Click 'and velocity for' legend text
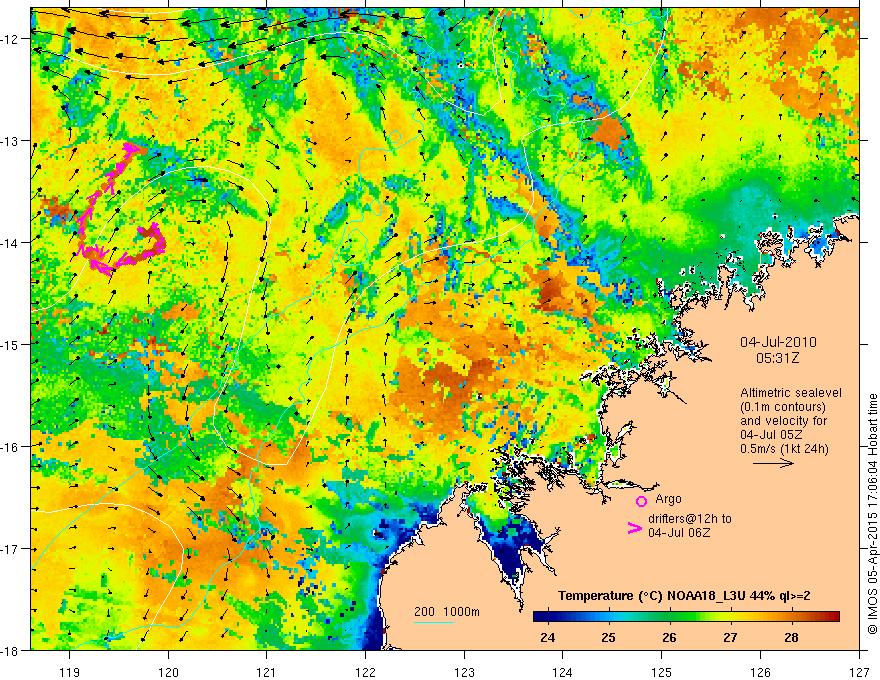This screenshot has width=880, height=680. [x=783, y=421]
